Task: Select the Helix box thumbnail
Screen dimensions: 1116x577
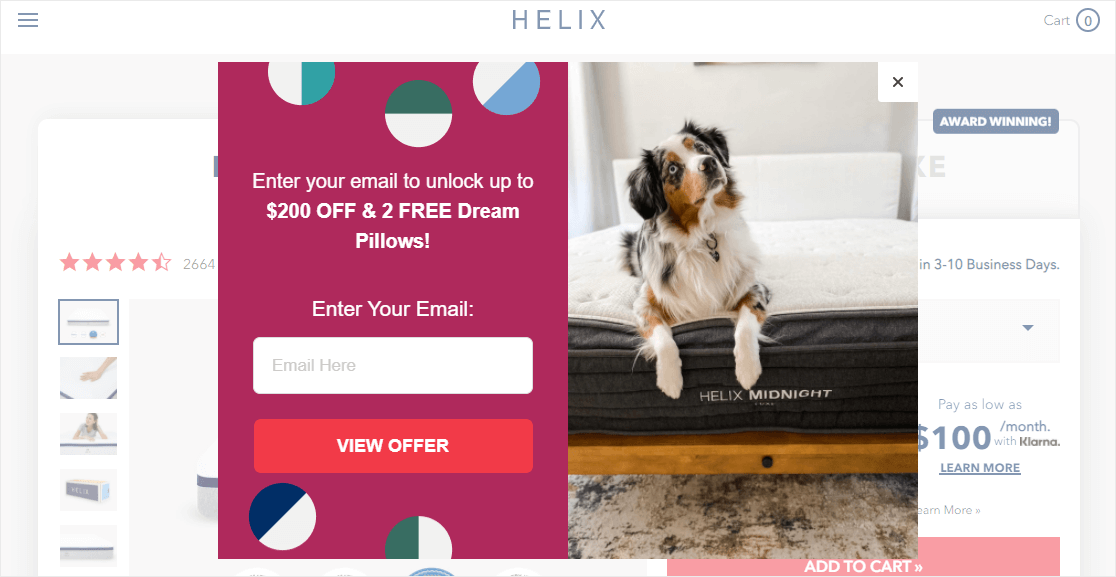Action: pyautogui.click(x=88, y=489)
